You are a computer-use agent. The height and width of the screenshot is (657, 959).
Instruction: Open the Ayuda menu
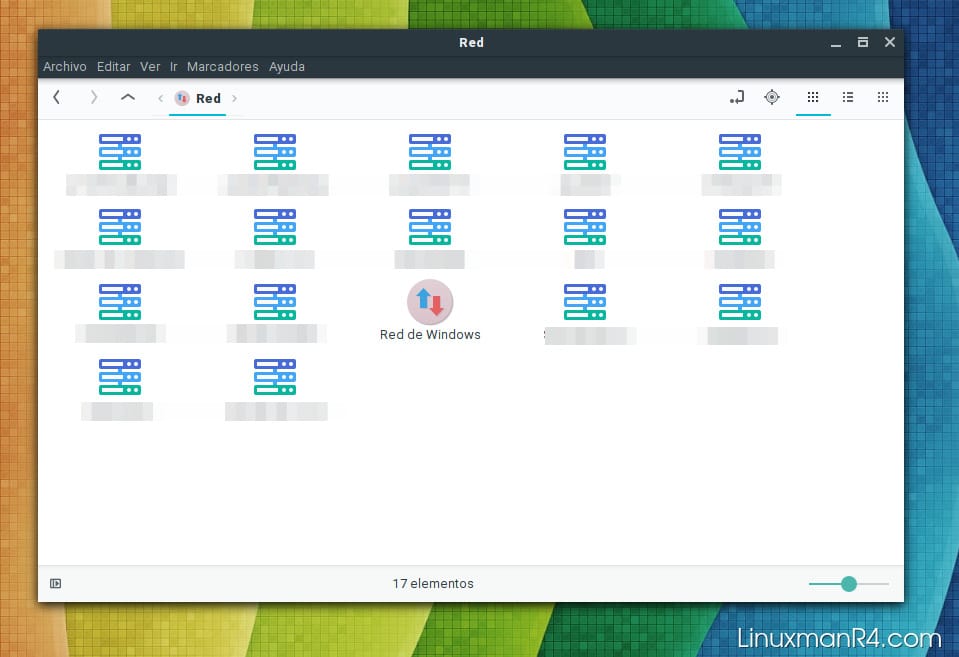coord(287,67)
